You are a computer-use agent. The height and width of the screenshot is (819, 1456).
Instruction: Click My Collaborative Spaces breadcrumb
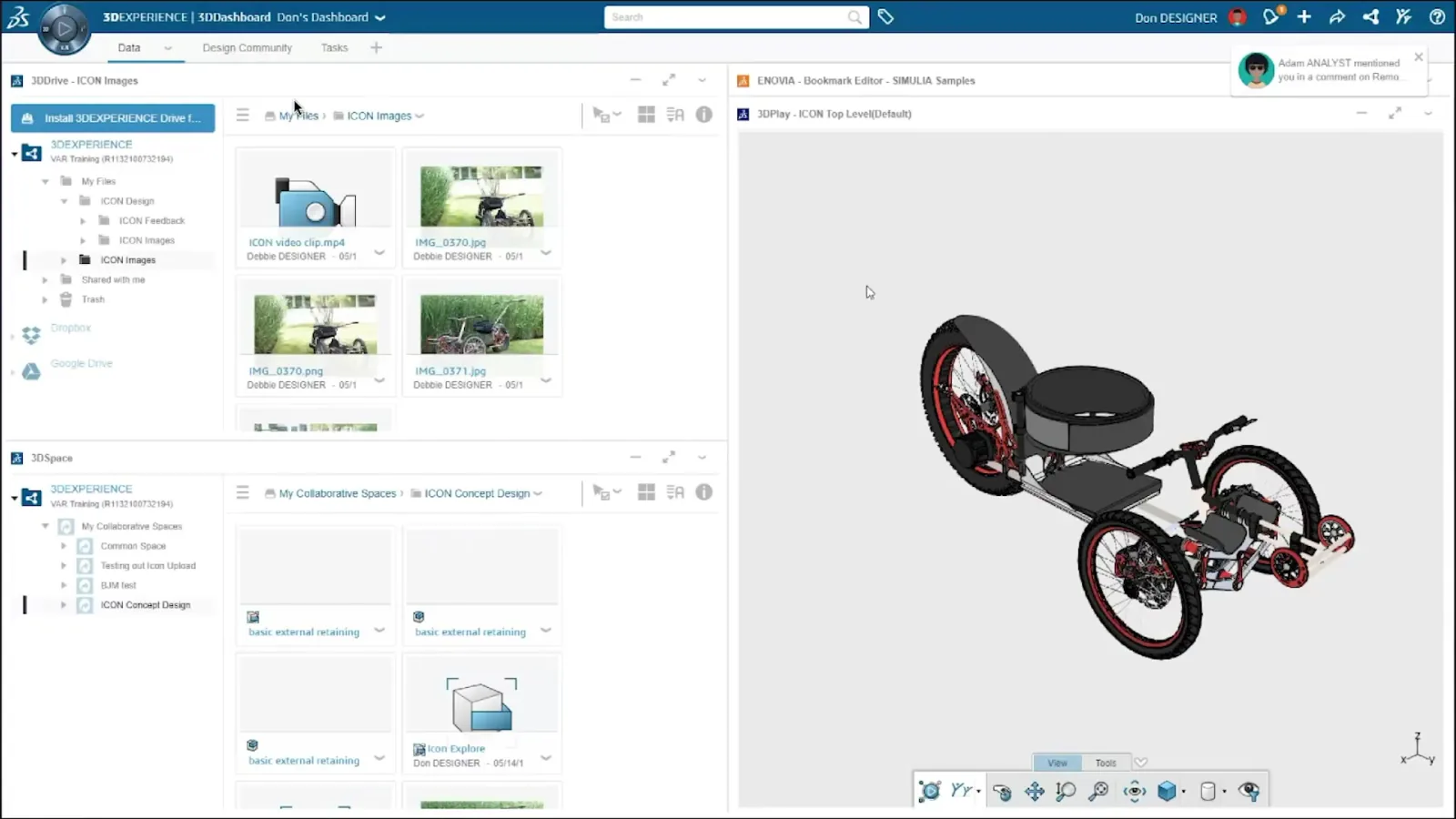click(338, 493)
